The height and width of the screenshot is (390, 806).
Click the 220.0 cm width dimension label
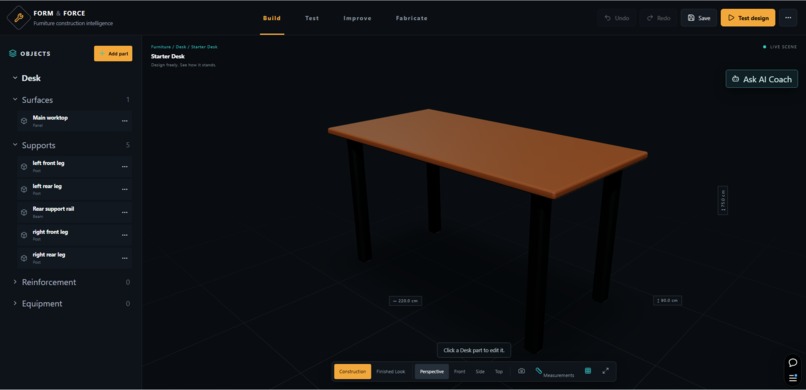pos(406,301)
